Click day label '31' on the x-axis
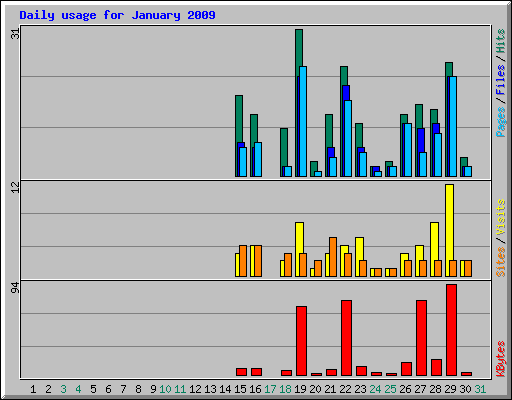Screen dimensions: 512x400 click(480, 389)
